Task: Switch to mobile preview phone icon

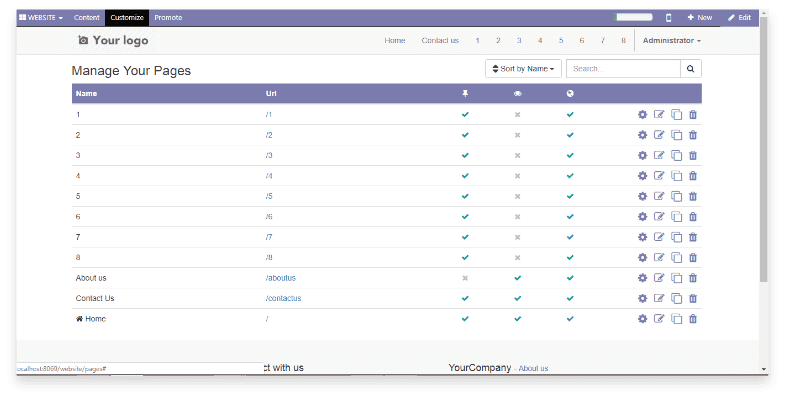Action: [x=668, y=18]
